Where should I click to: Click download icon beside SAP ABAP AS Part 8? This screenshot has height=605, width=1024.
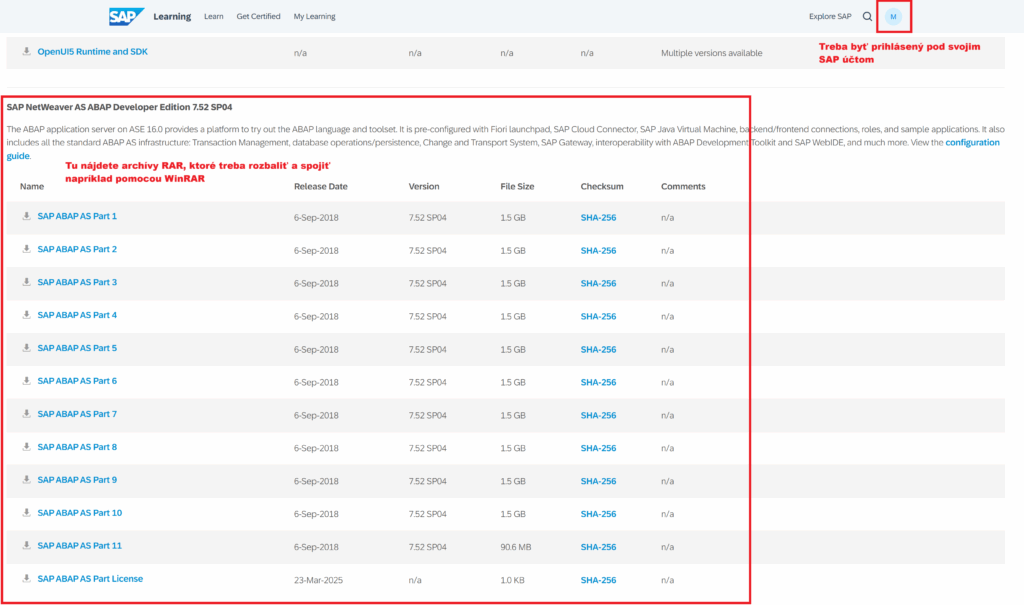tap(27, 447)
